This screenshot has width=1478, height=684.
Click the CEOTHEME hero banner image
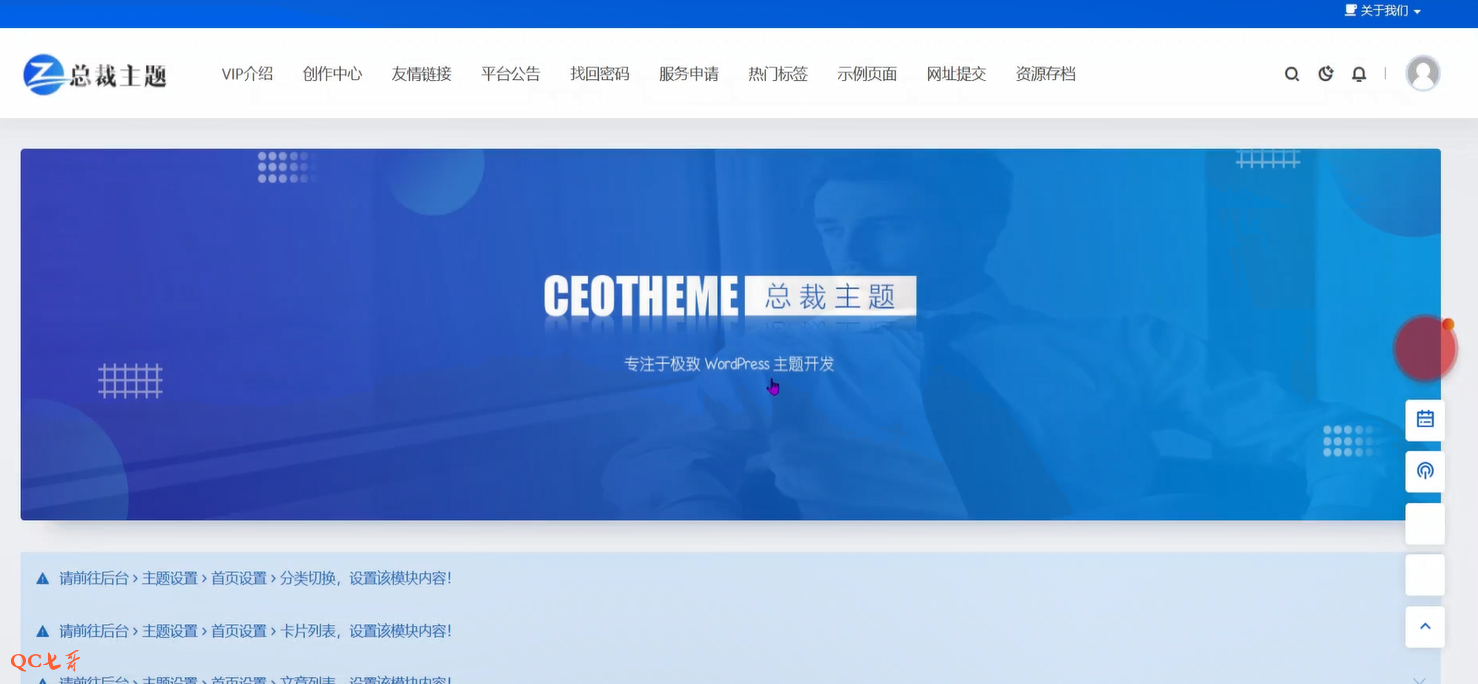[730, 334]
